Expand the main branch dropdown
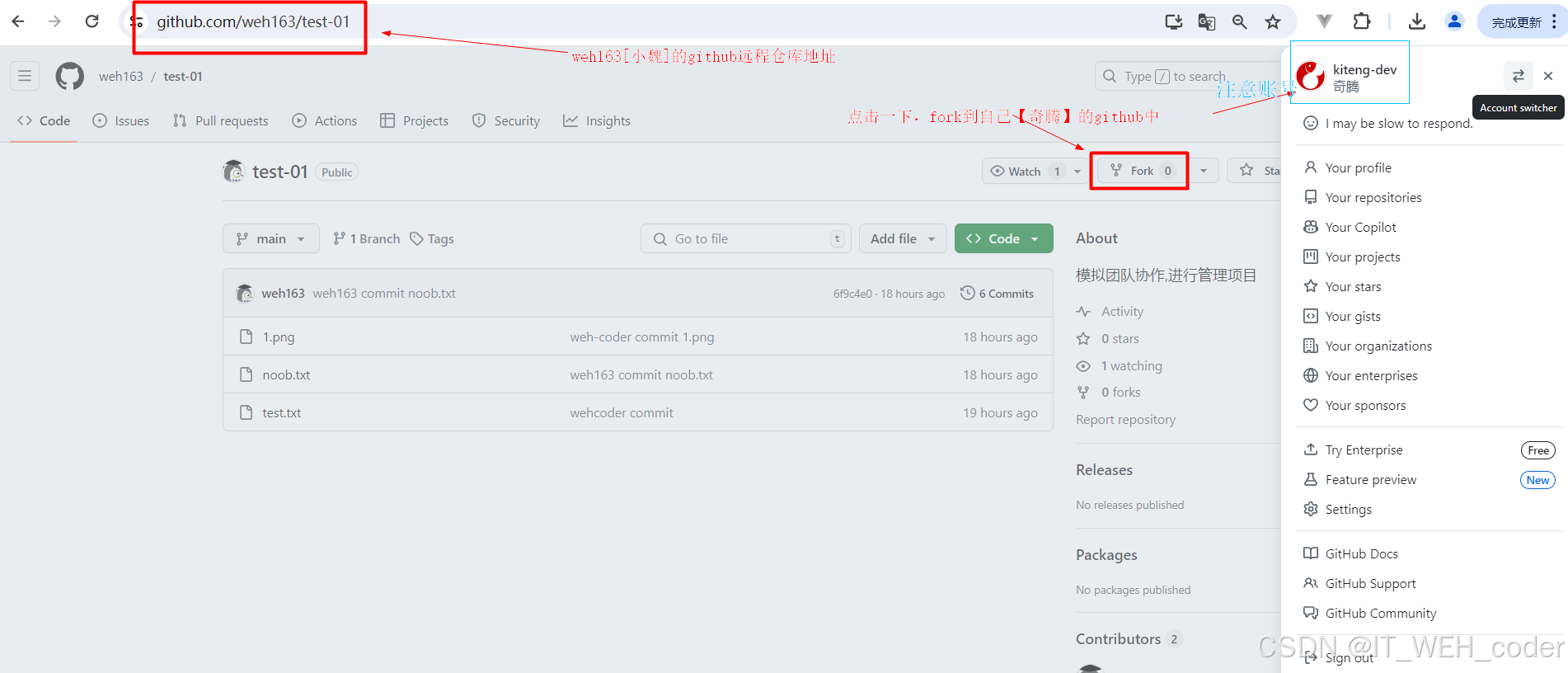The width and height of the screenshot is (1568, 673). click(270, 238)
